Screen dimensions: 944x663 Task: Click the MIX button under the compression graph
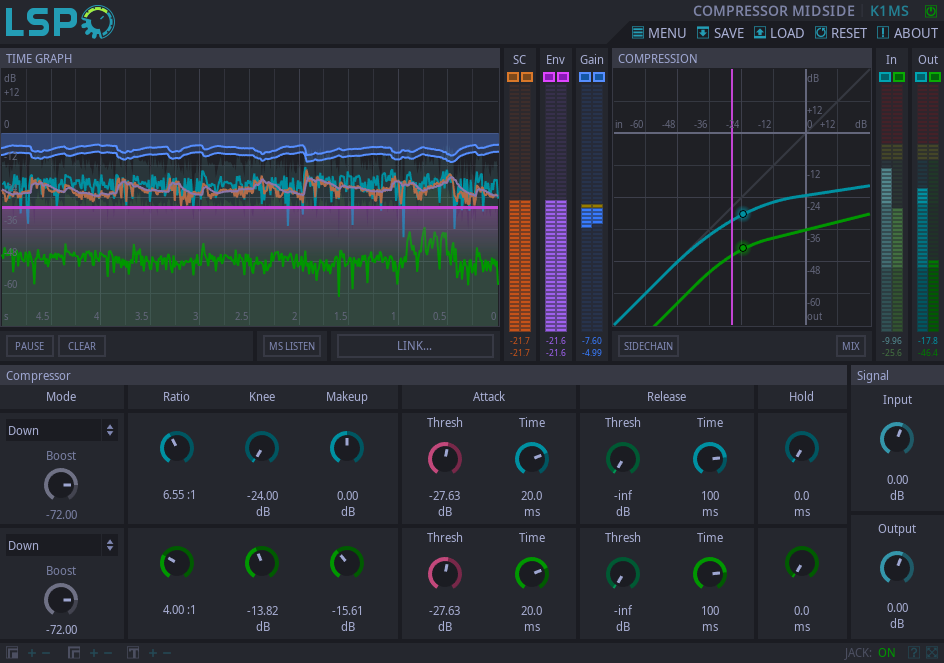851,346
